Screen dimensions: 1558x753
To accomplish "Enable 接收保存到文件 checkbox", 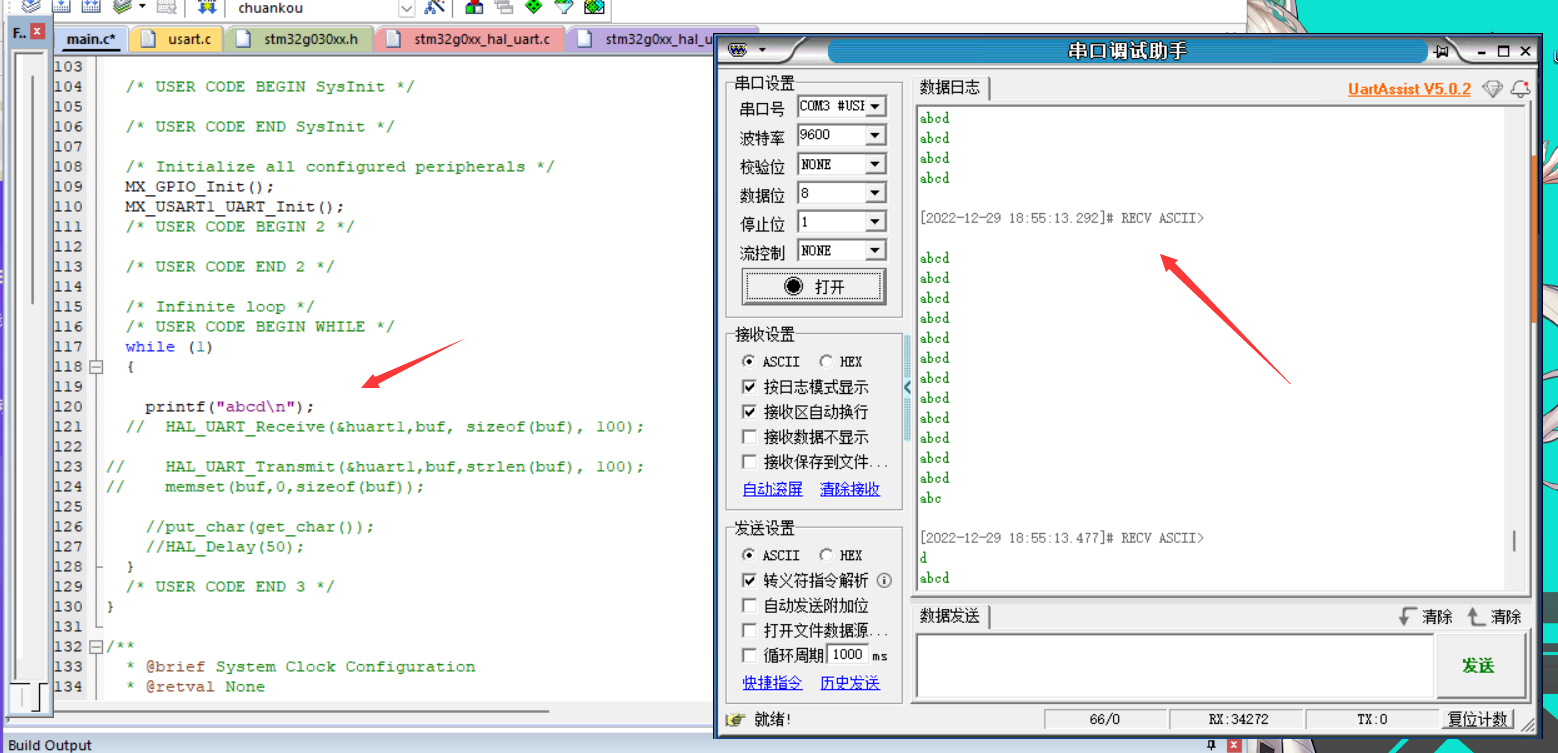I will click(x=750, y=458).
